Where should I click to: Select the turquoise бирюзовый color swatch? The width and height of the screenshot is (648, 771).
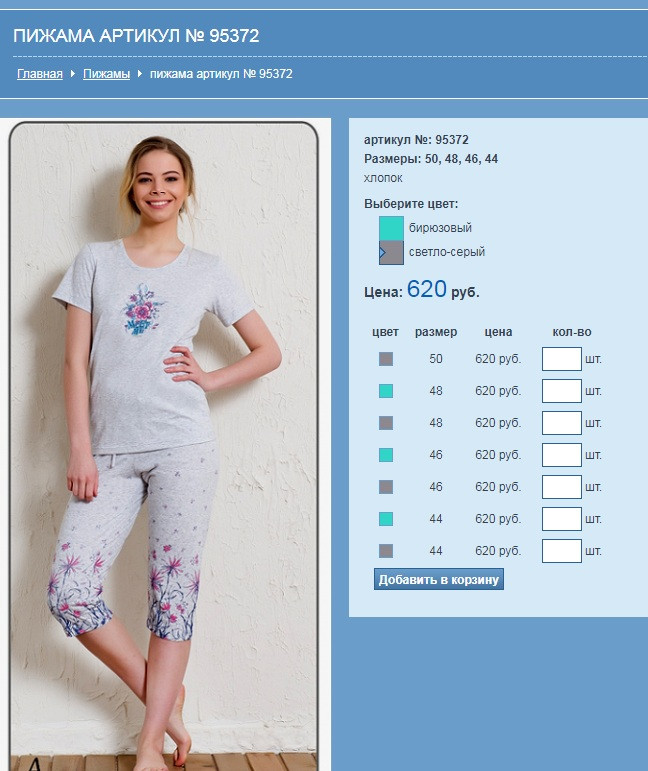[x=391, y=228]
